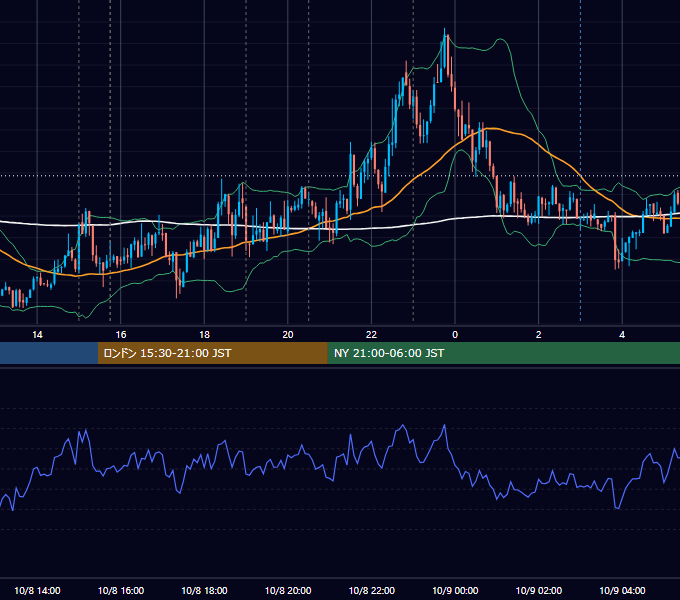Click the 10/8 18:00 date label
This screenshot has width=680, height=600.
[x=204, y=590]
